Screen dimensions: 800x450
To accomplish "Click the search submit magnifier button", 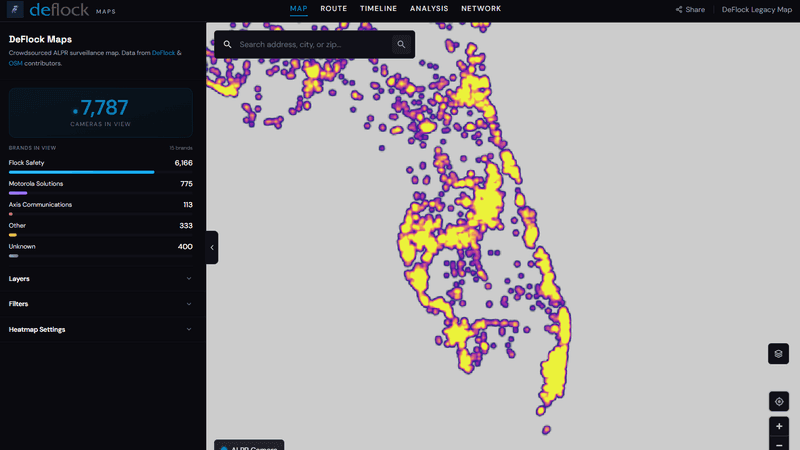I will click(402, 44).
